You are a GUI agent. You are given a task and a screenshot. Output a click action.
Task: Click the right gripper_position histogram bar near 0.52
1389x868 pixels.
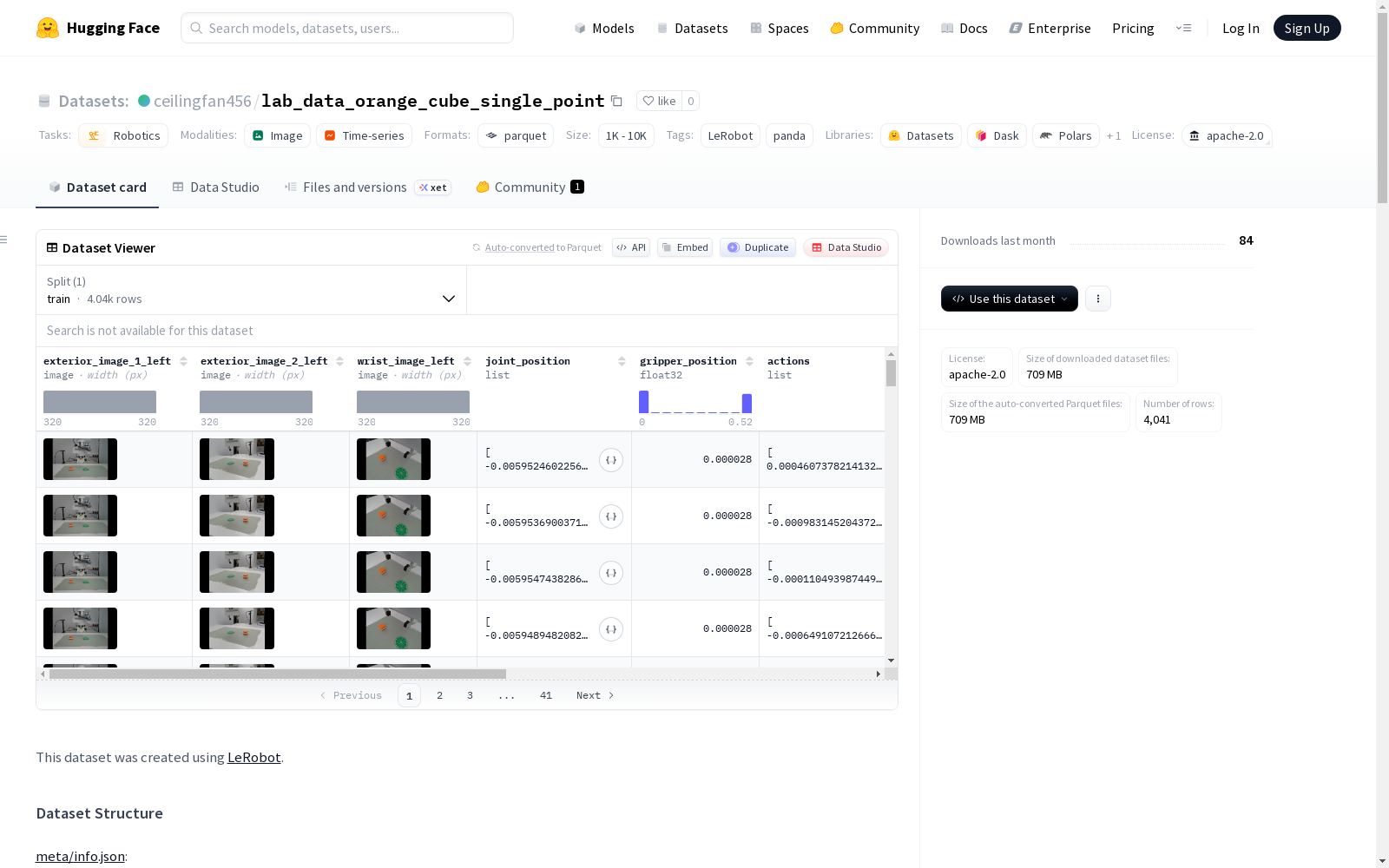747,404
